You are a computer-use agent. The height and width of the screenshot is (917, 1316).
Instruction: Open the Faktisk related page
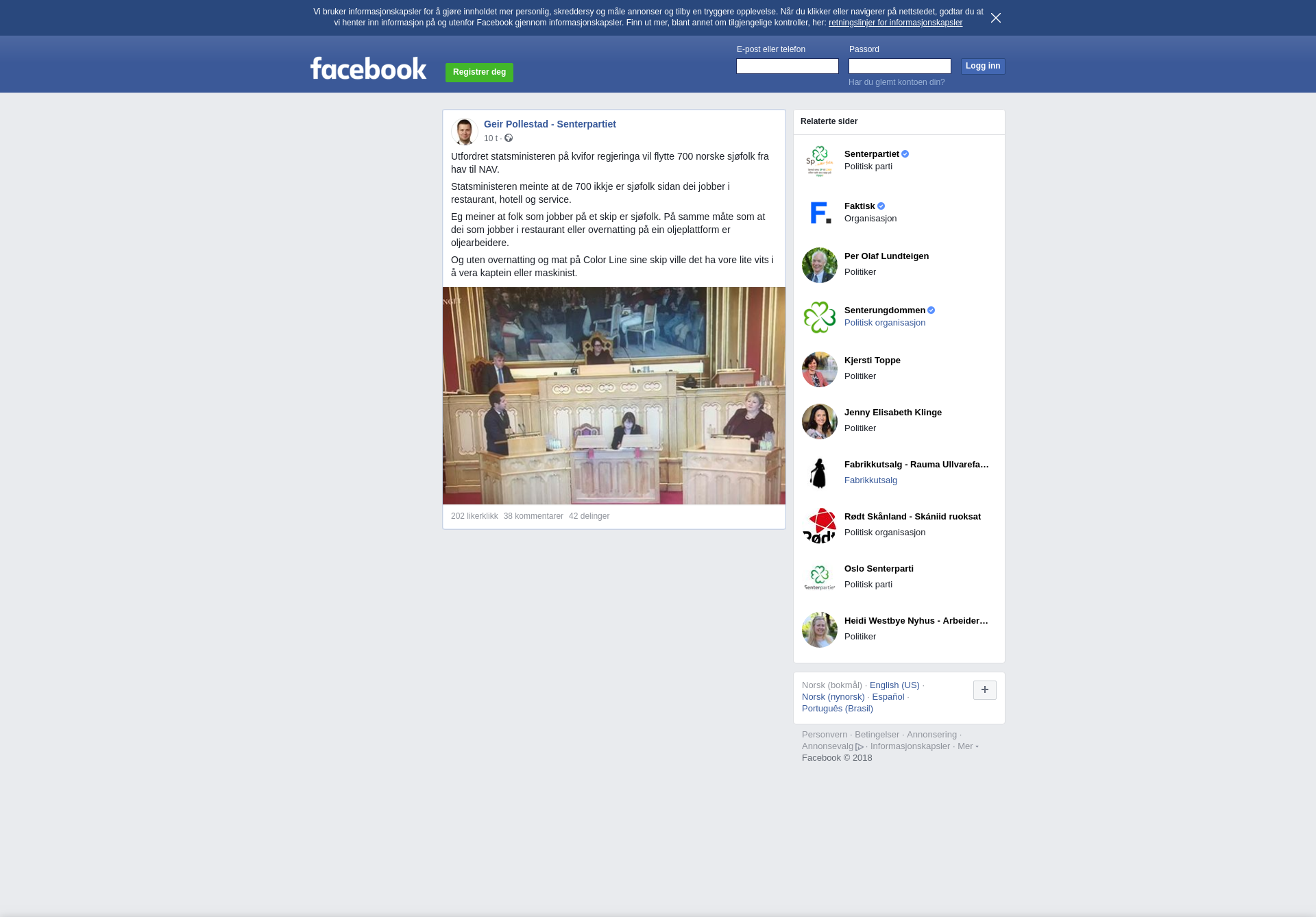click(860, 206)
